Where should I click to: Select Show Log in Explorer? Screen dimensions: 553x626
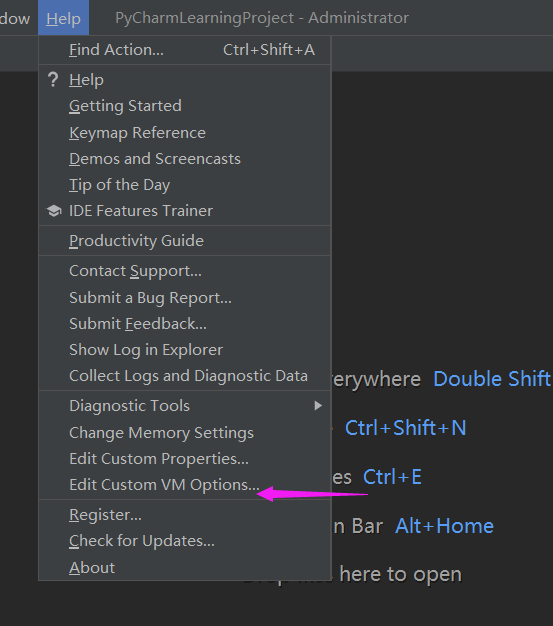[x=184, y=350]
